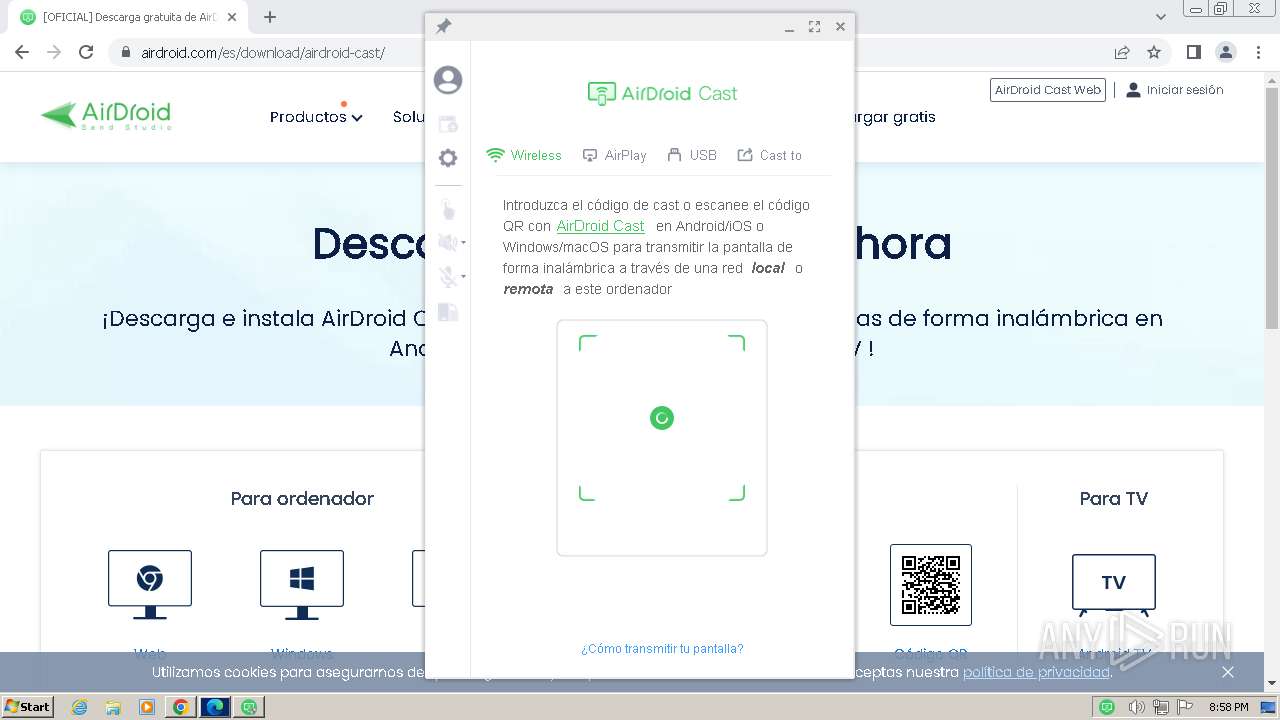The image size is (1280, 720).
Task: Click Iniciar sesión on the website
Action: pyautogui.click(x=1175, y=90)
